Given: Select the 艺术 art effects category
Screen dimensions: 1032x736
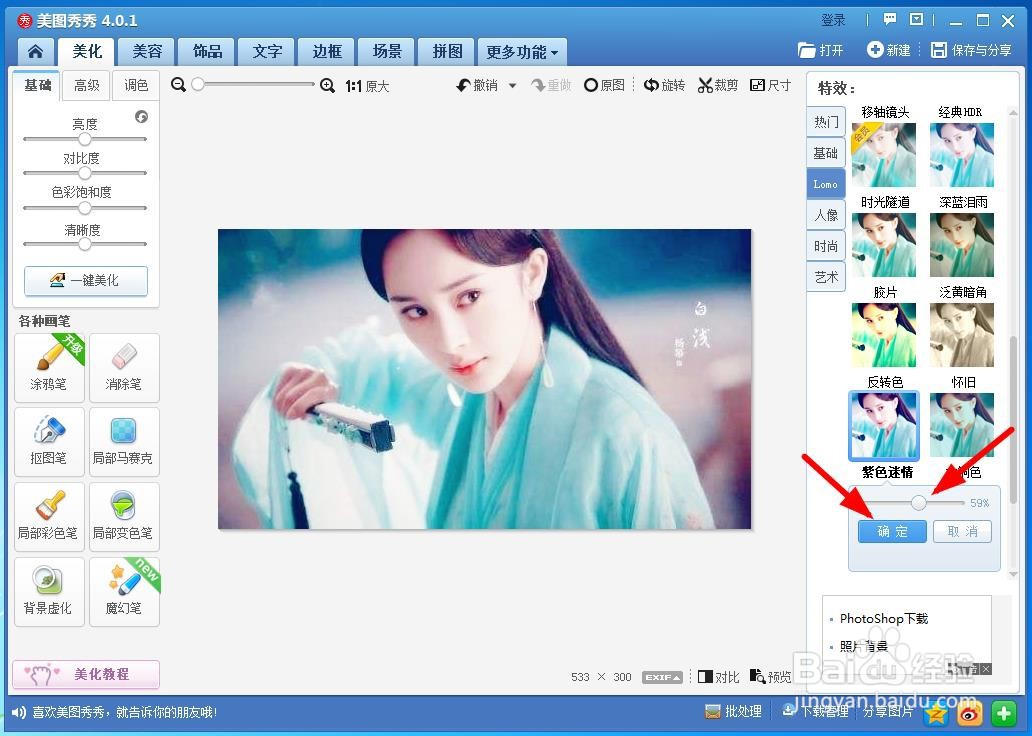Looking at the screenshot, I should click(826, 277).
